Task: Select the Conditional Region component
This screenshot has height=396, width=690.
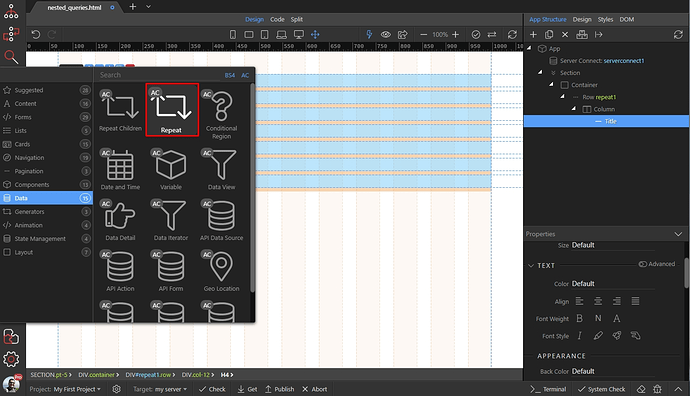Action: pos(221,114)
